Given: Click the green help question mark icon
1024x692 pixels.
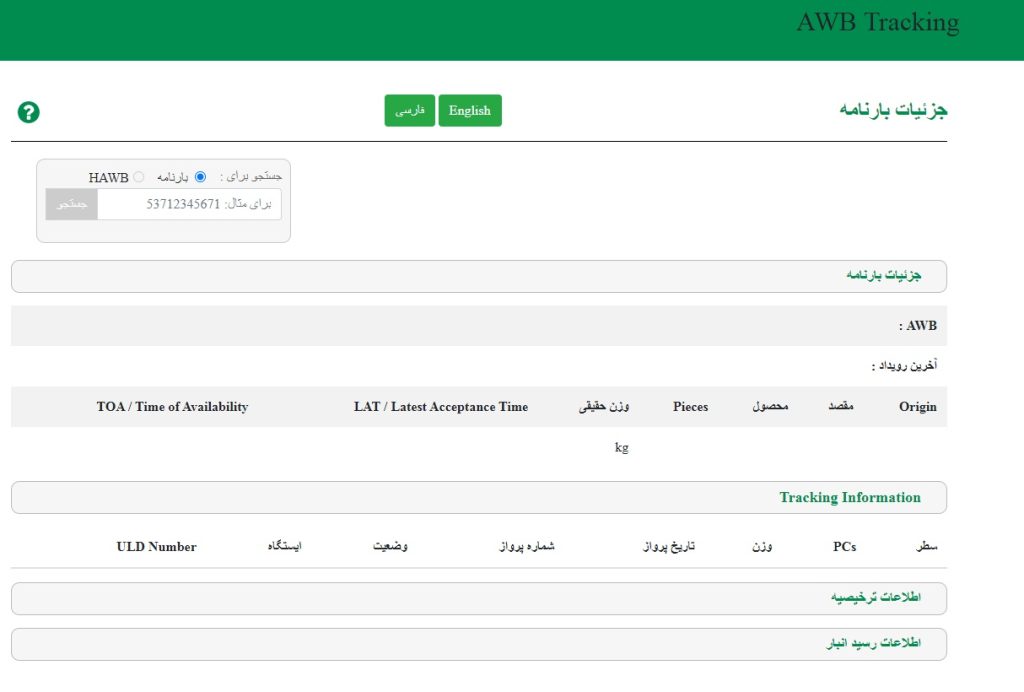Looking at the screenshot, I should (x=29, y=112).
